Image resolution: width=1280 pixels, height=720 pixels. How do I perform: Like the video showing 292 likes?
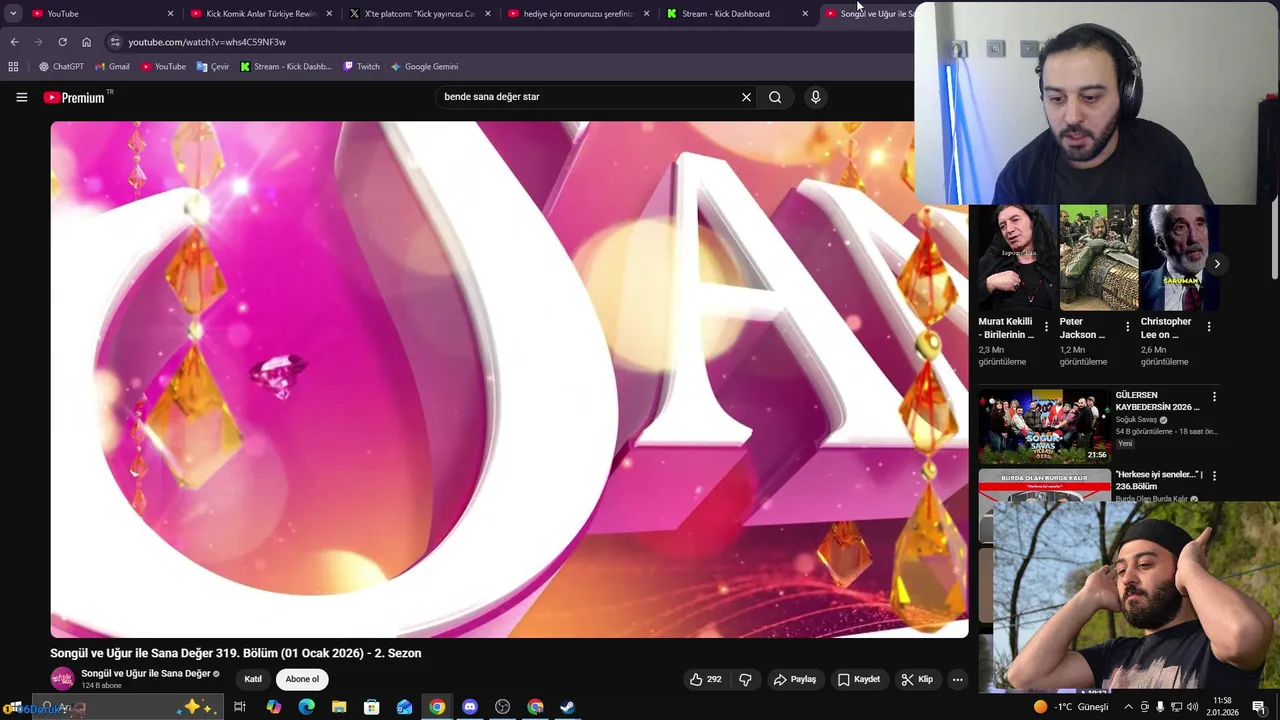[705, 679]
